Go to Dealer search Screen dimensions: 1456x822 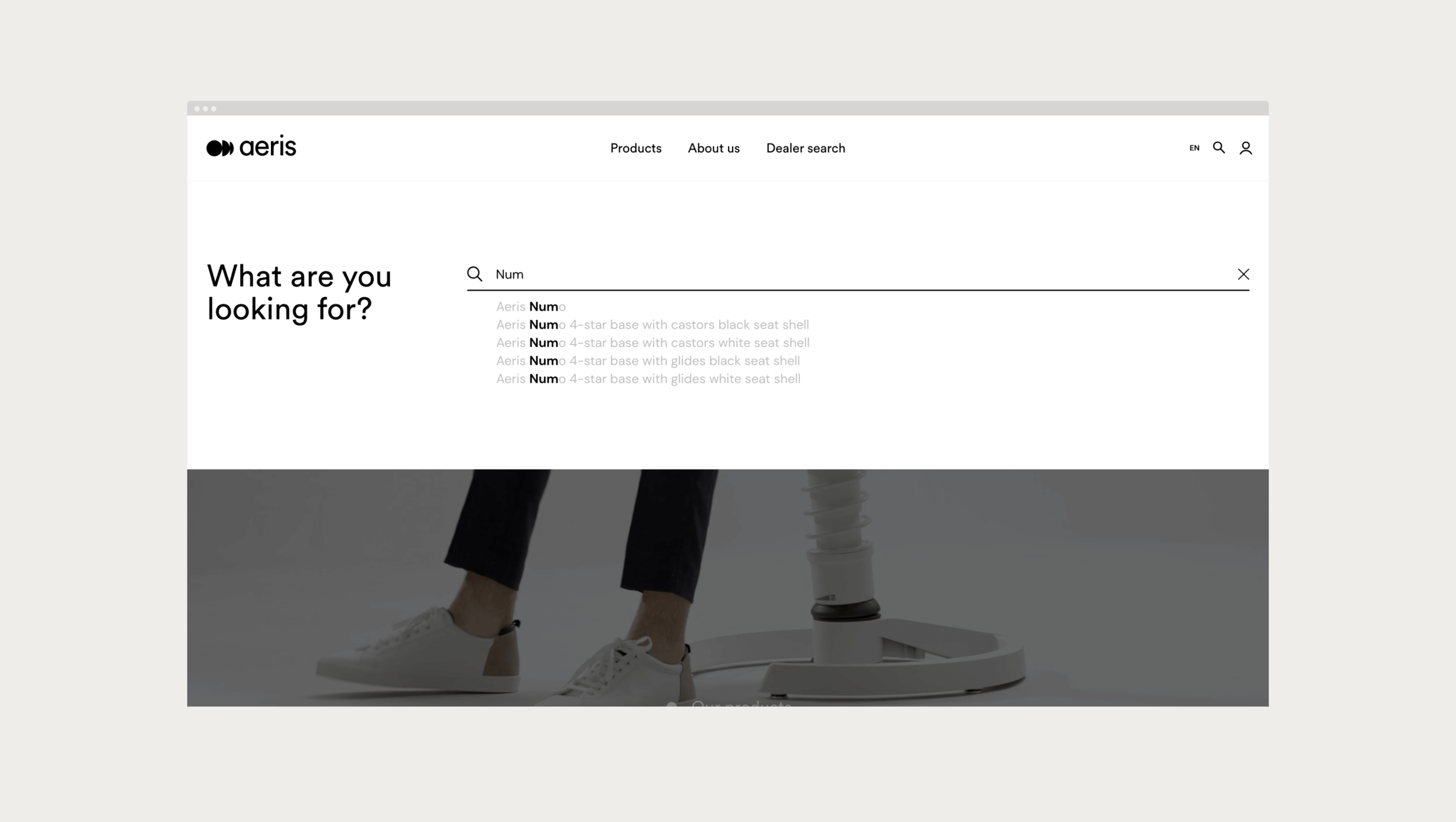coord(805,148)
